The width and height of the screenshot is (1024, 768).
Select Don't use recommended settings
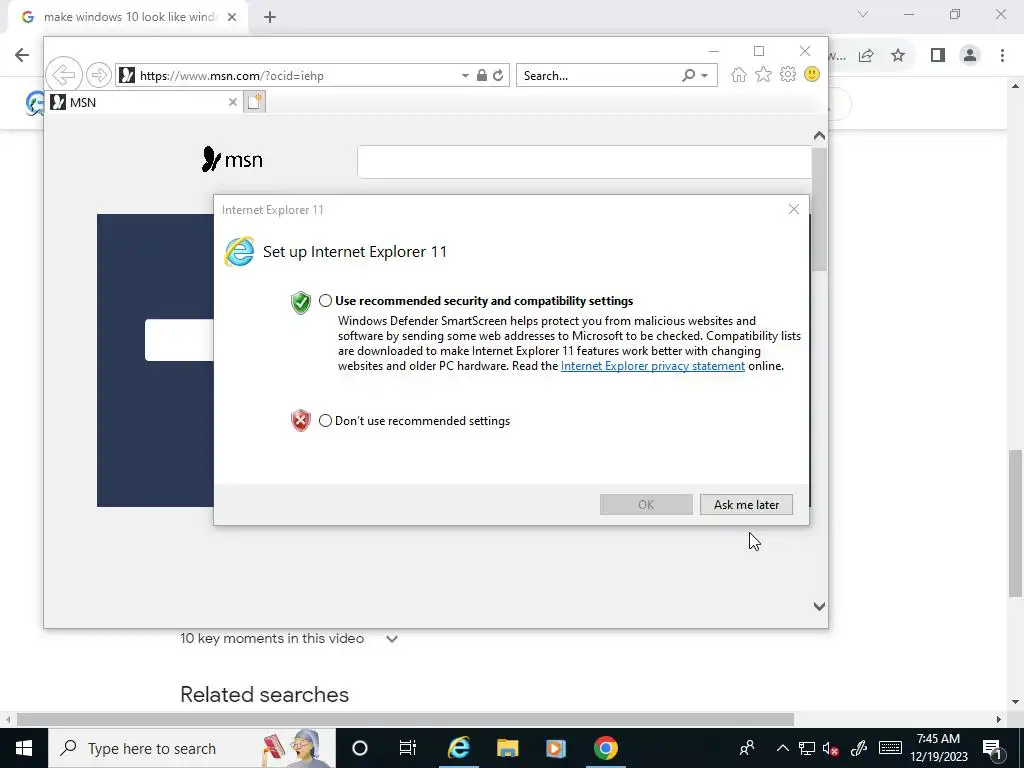325,421
